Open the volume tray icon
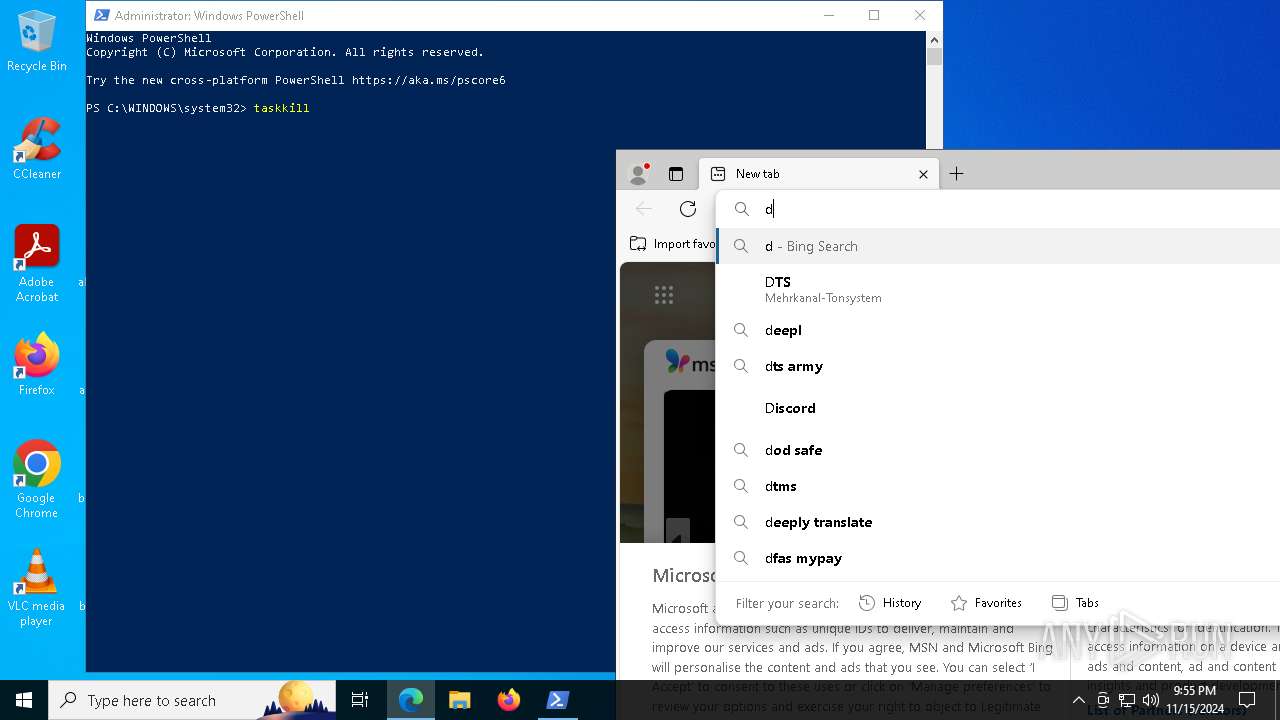Image resolution: width=1280 pixels, height=720 pixels. (1151, 700)
